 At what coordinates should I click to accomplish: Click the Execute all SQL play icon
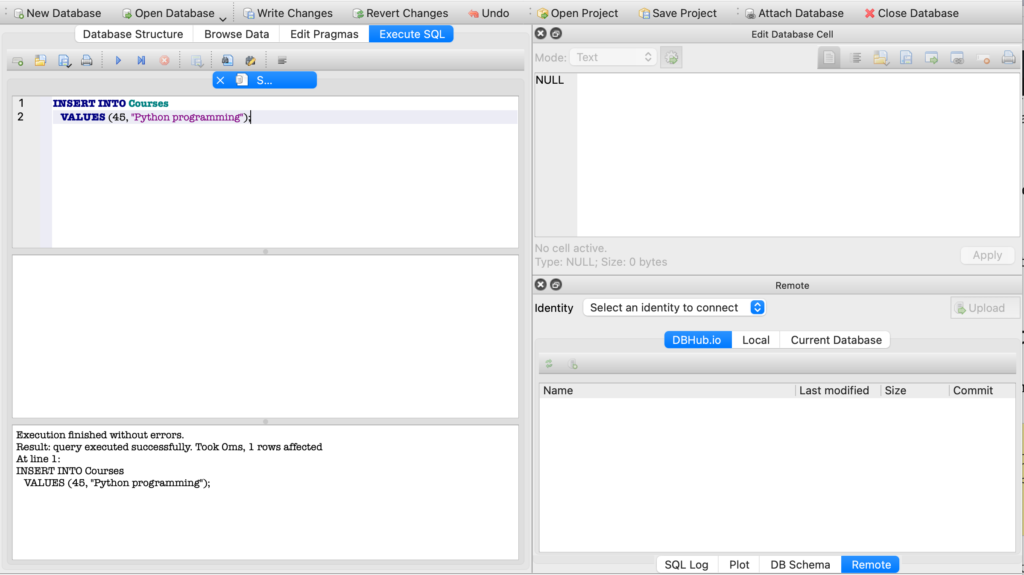pos(118,61)
